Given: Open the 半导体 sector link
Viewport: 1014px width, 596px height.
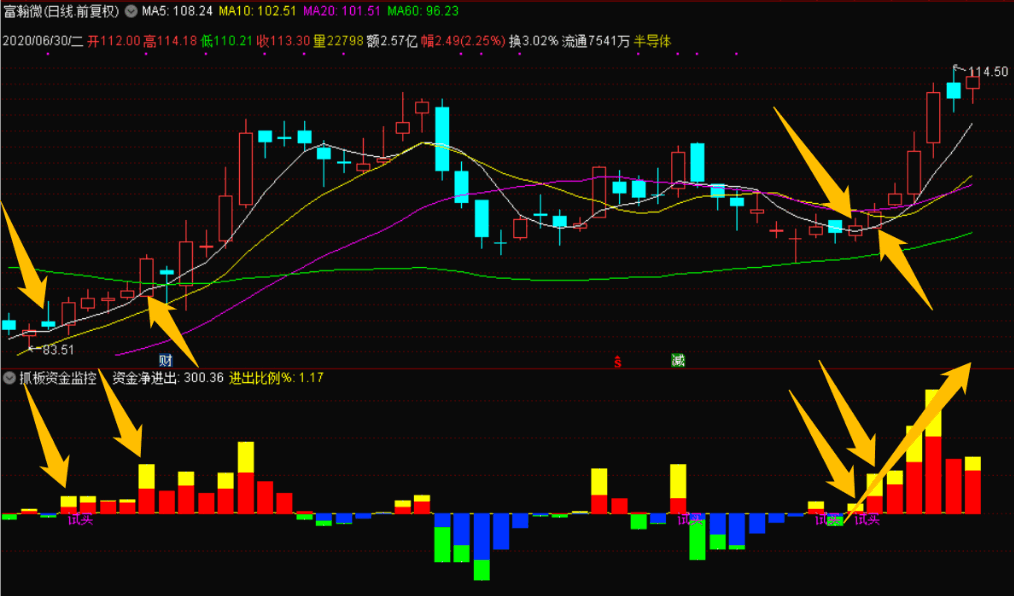Looking at the screenshot, I should click(653, 41).
